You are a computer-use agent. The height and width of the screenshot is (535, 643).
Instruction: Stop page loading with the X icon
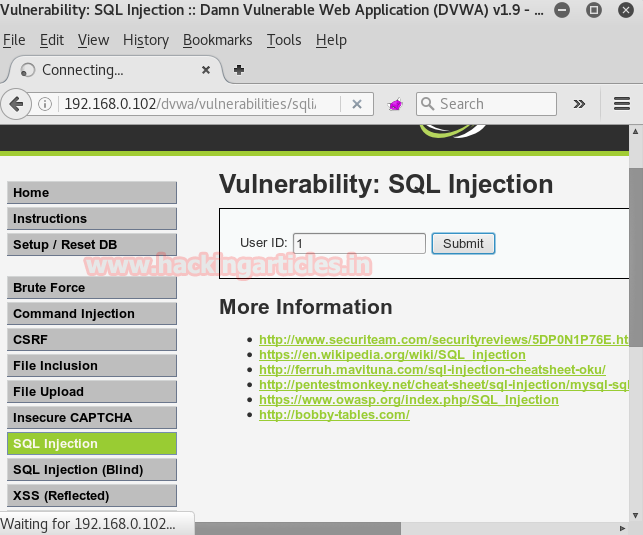(357, 104)
